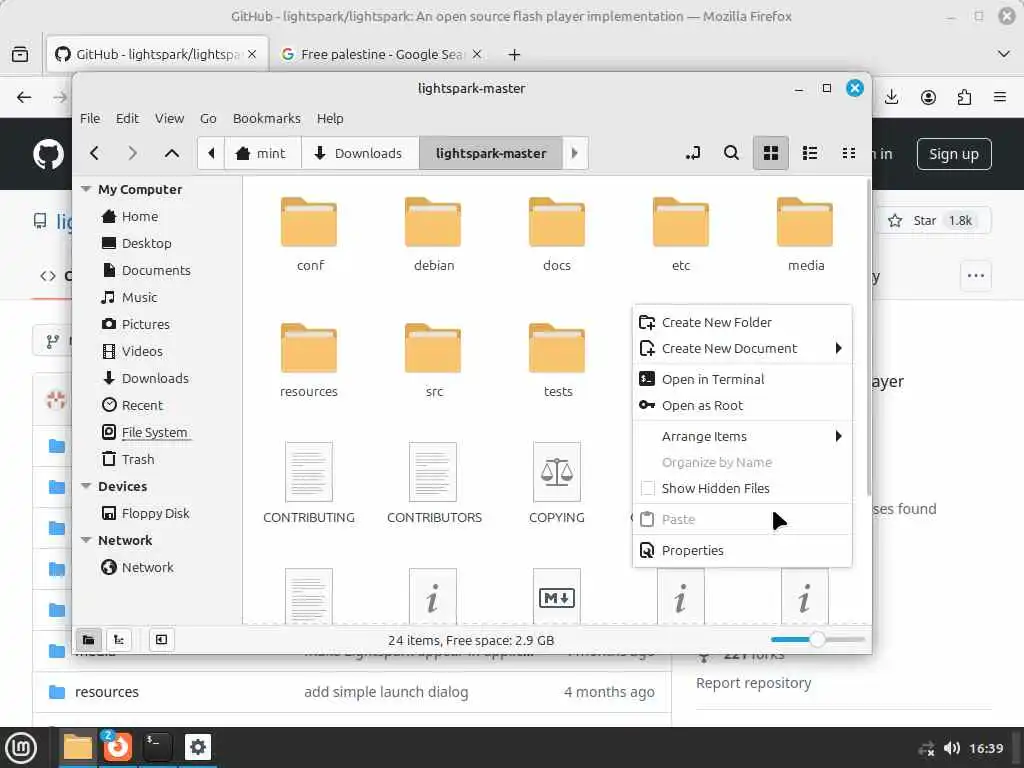This screenshot has width=1024, height=768.
Task: Switch to list view
Action: [810, 153]
